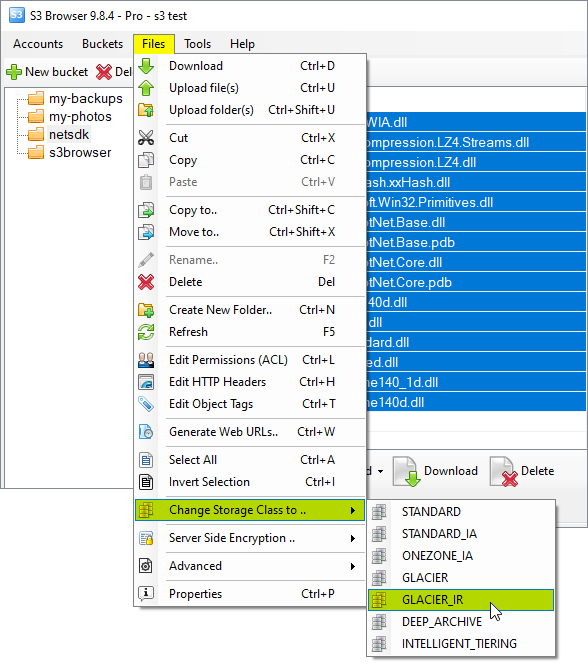Choose Copy to.. menu entry
This screenshot has width=588, height=666.
click(x=250, y=210)
